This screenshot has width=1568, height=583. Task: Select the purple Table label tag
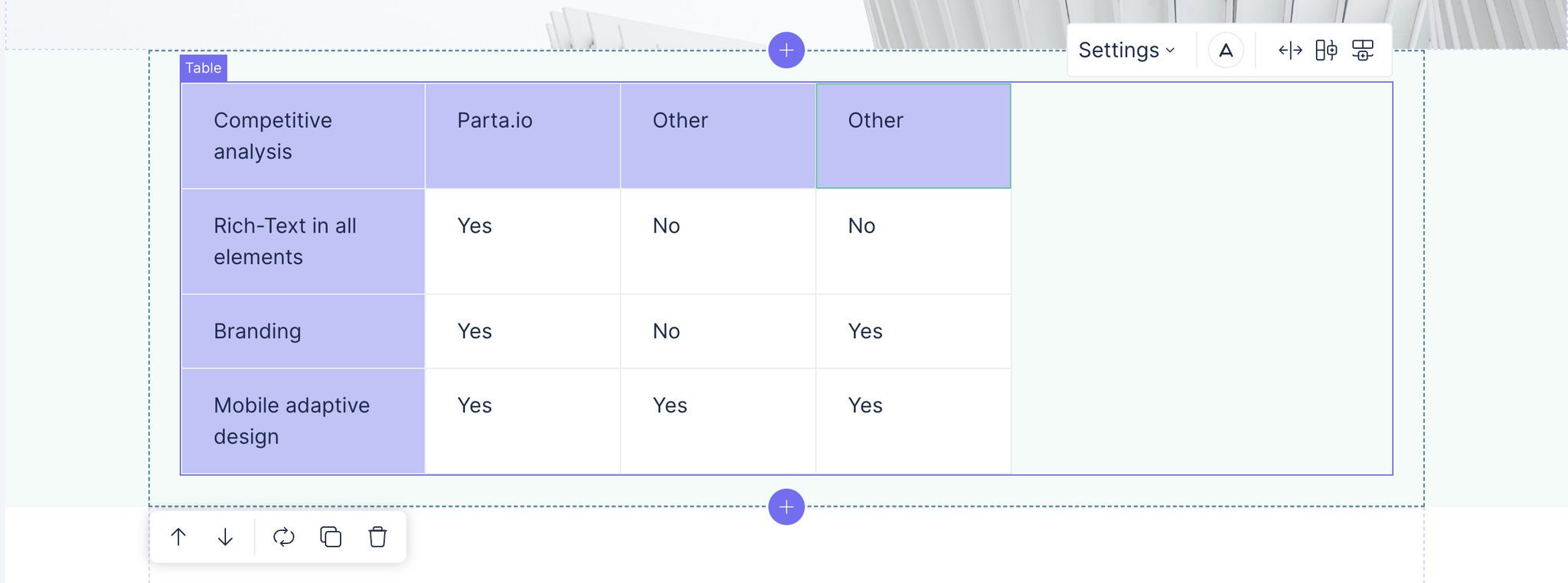(204, 68)
